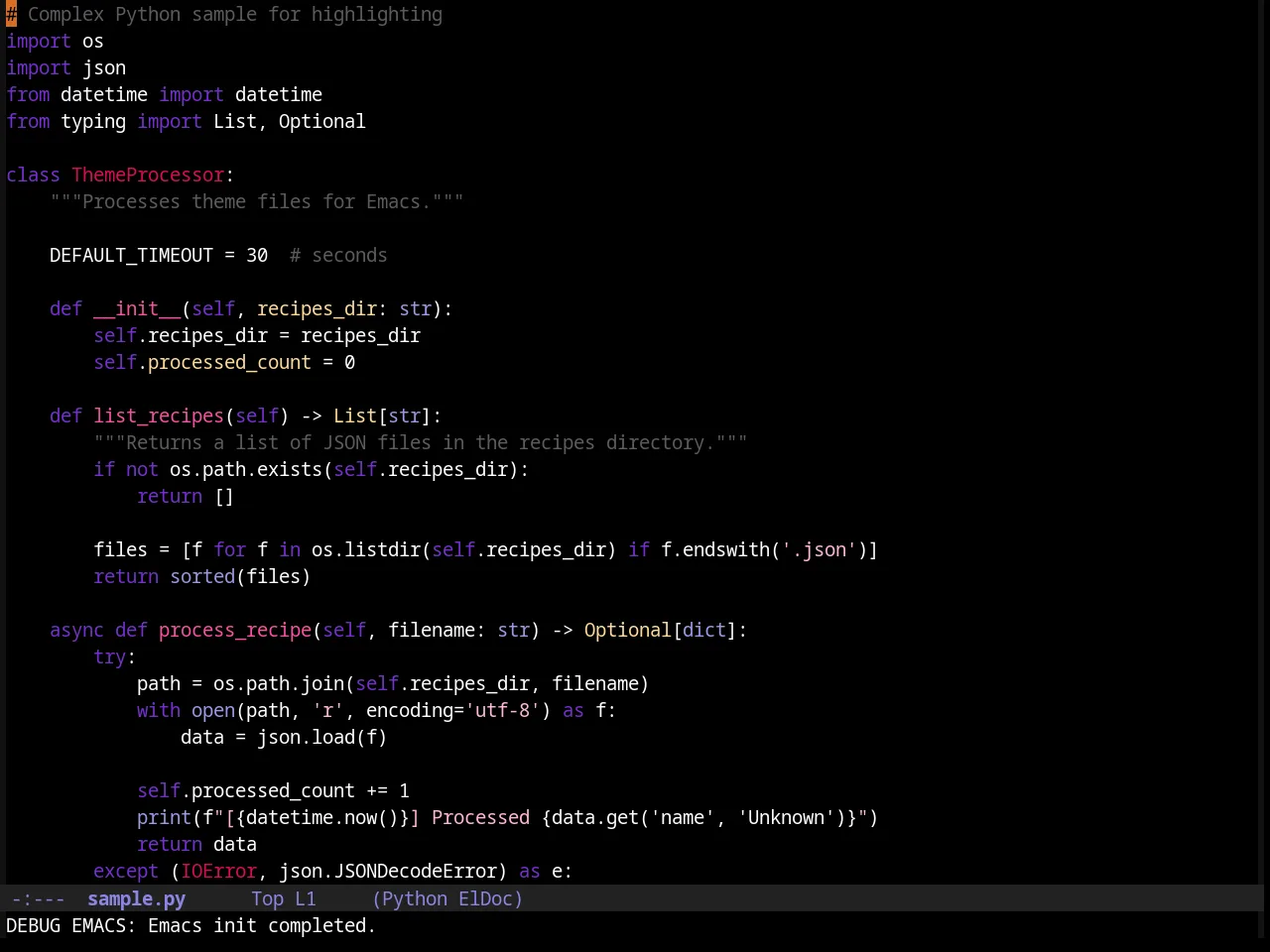The image size is (1270, 952).
Task: Click the '# seconds' comment
Action: (338, 255)
